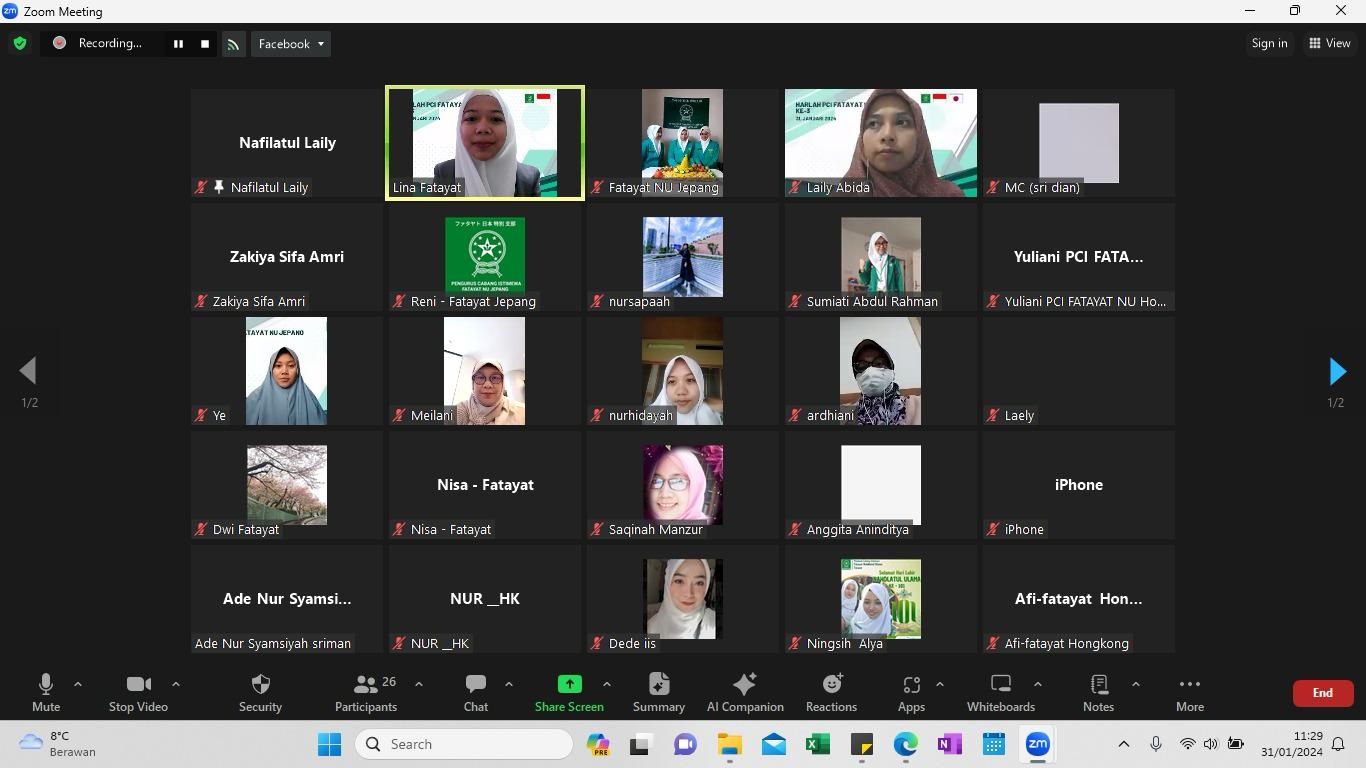Click the red End meeting button
Screen dimensions: 1366x768
coord(1322,693)
